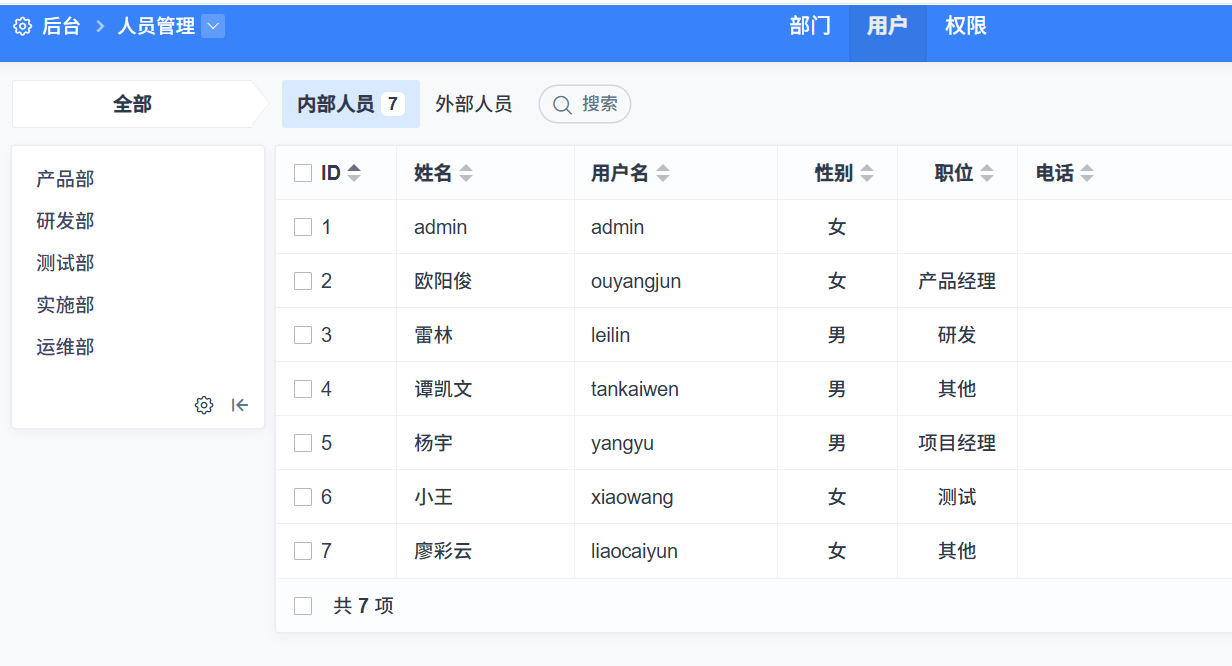
Task: Sort the 电话 column
Action: pos(1086,172)
